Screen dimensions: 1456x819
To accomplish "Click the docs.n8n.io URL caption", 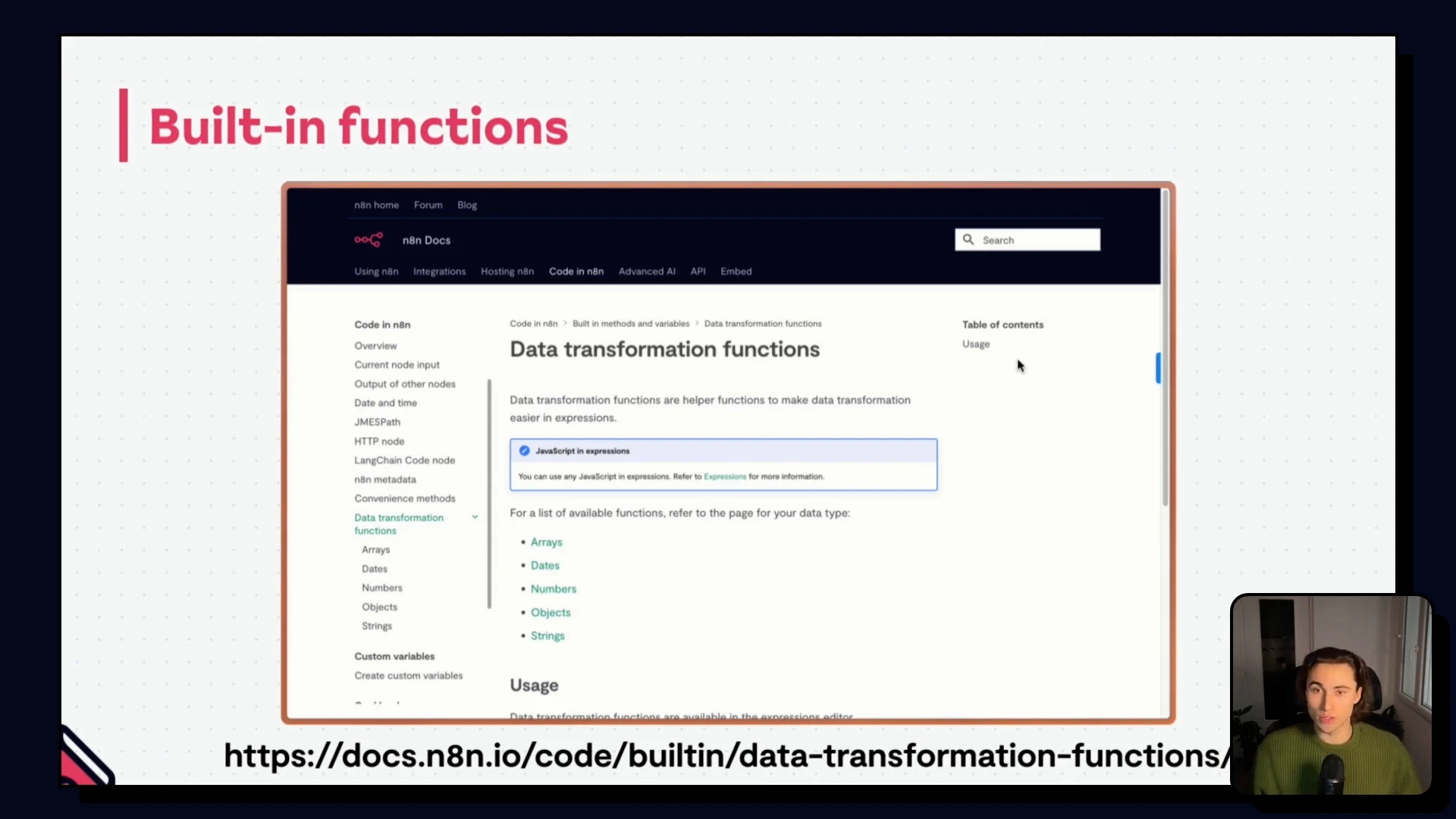I will pos(726,755).
